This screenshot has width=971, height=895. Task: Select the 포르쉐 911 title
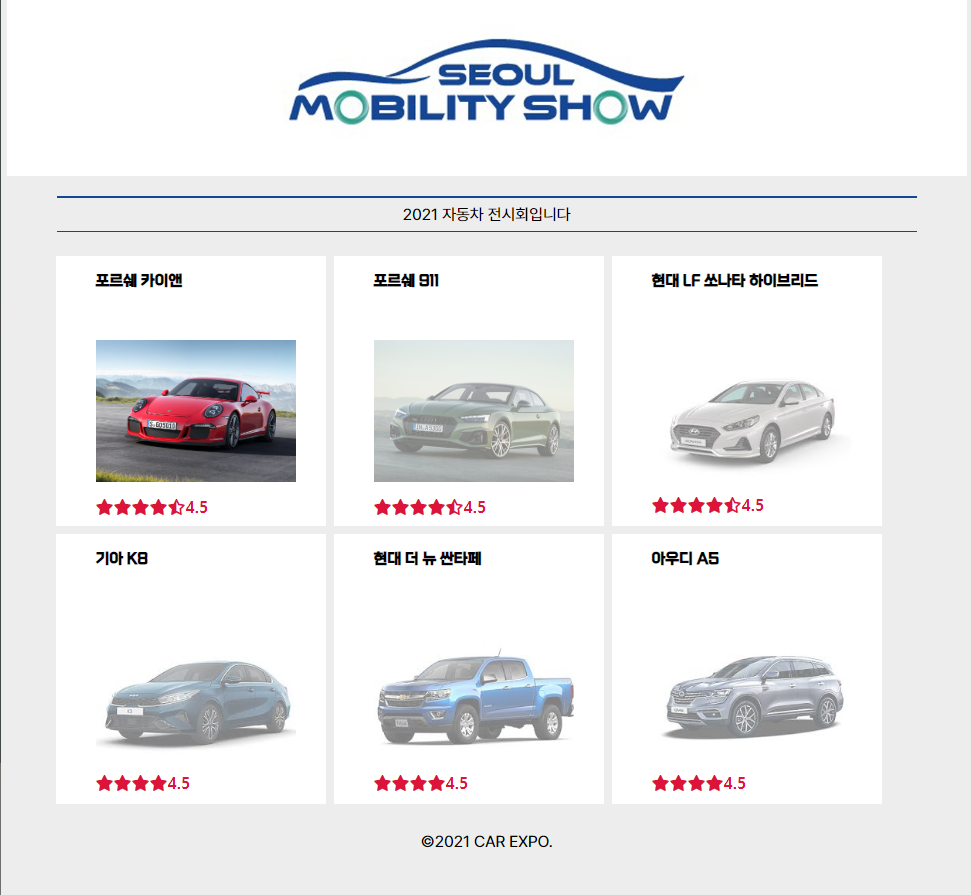click(x=406, y=281)
